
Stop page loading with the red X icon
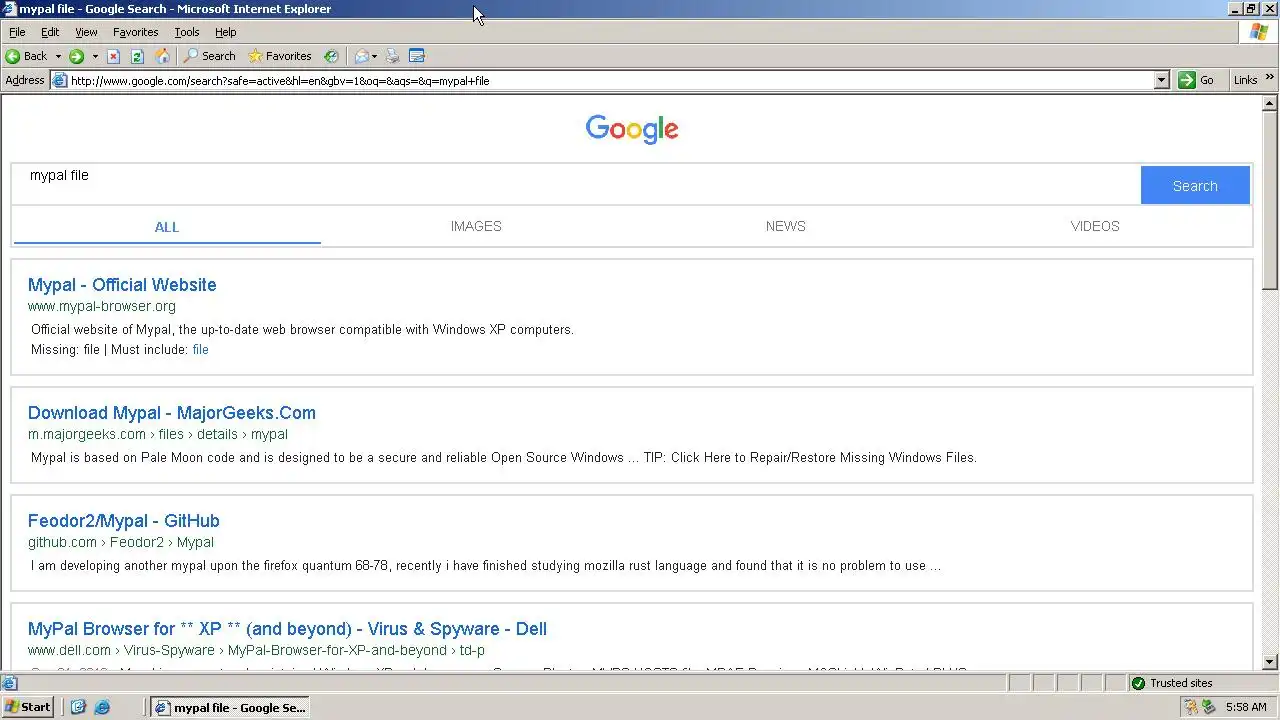[114, 56]
